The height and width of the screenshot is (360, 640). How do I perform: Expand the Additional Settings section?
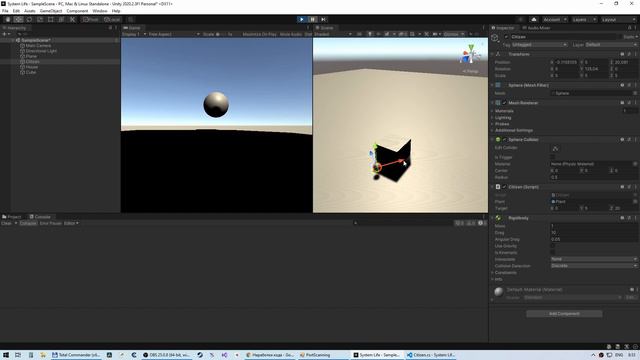coord(493,131)
